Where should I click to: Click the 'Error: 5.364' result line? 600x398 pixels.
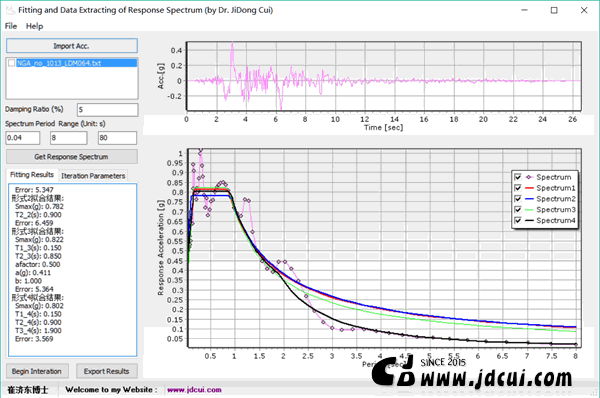point(34,289)
